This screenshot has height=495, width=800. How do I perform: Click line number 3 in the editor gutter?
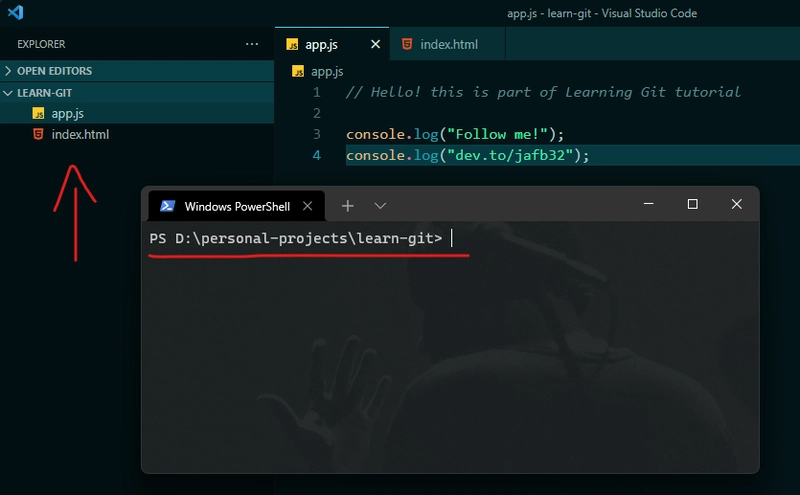(x=316, y=133)
